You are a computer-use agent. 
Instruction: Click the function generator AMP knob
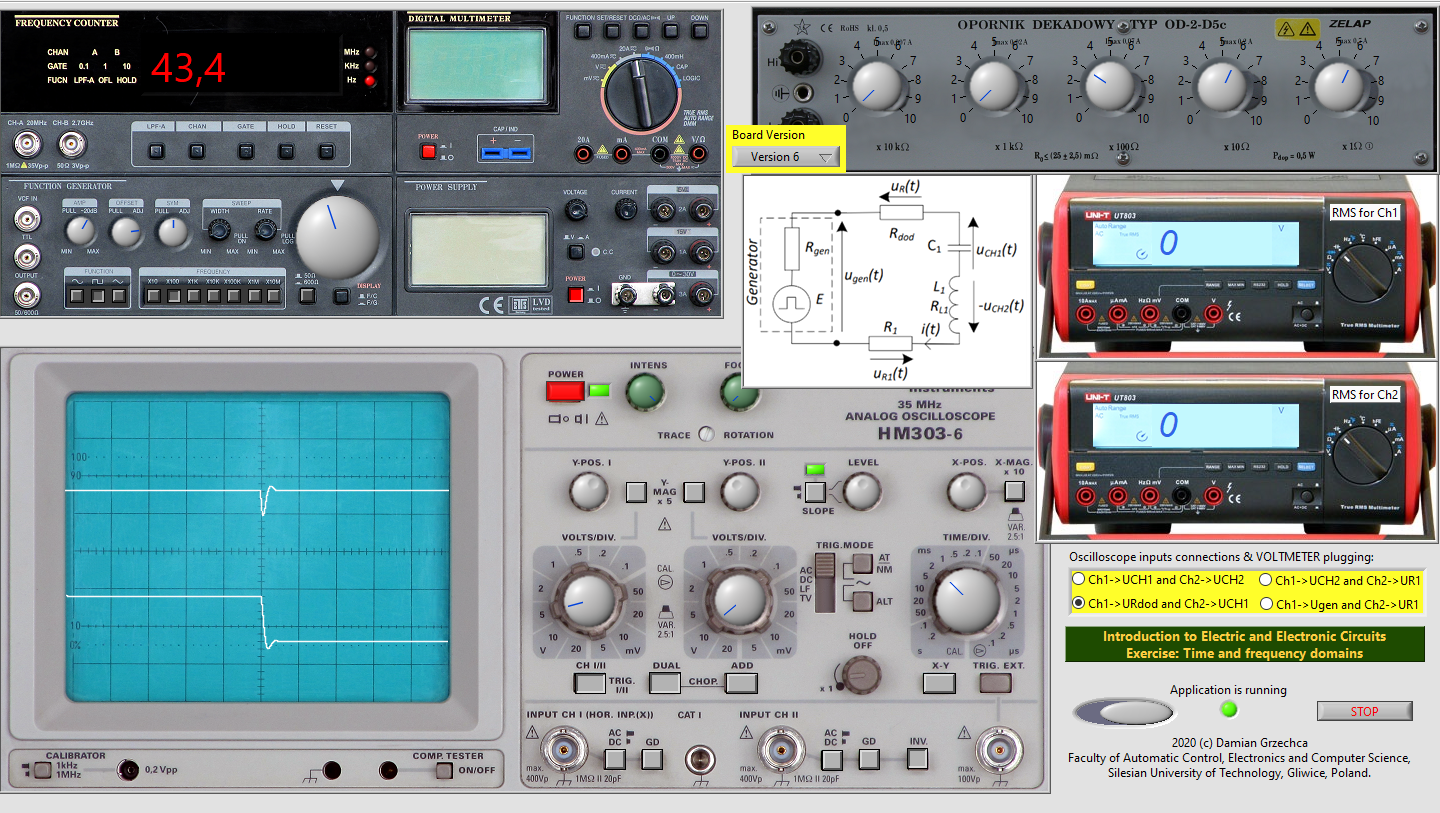(x=78, y=232)
